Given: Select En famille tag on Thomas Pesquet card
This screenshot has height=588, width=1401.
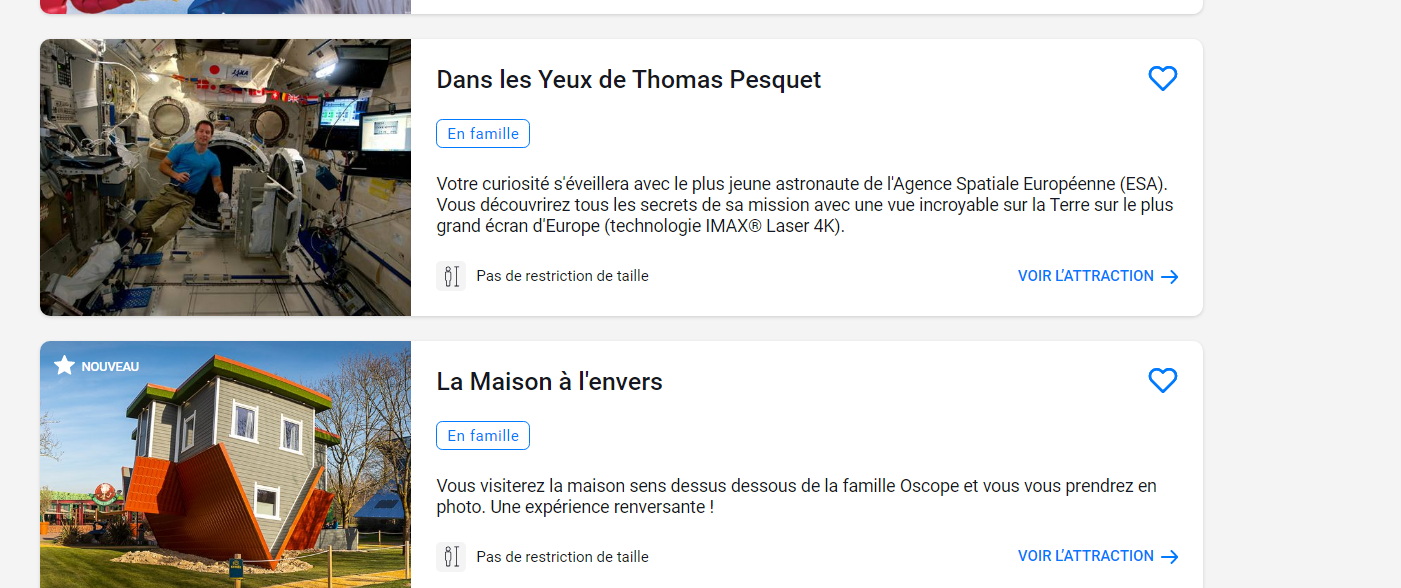Looking at the screenshot, I should click(483, 134).
